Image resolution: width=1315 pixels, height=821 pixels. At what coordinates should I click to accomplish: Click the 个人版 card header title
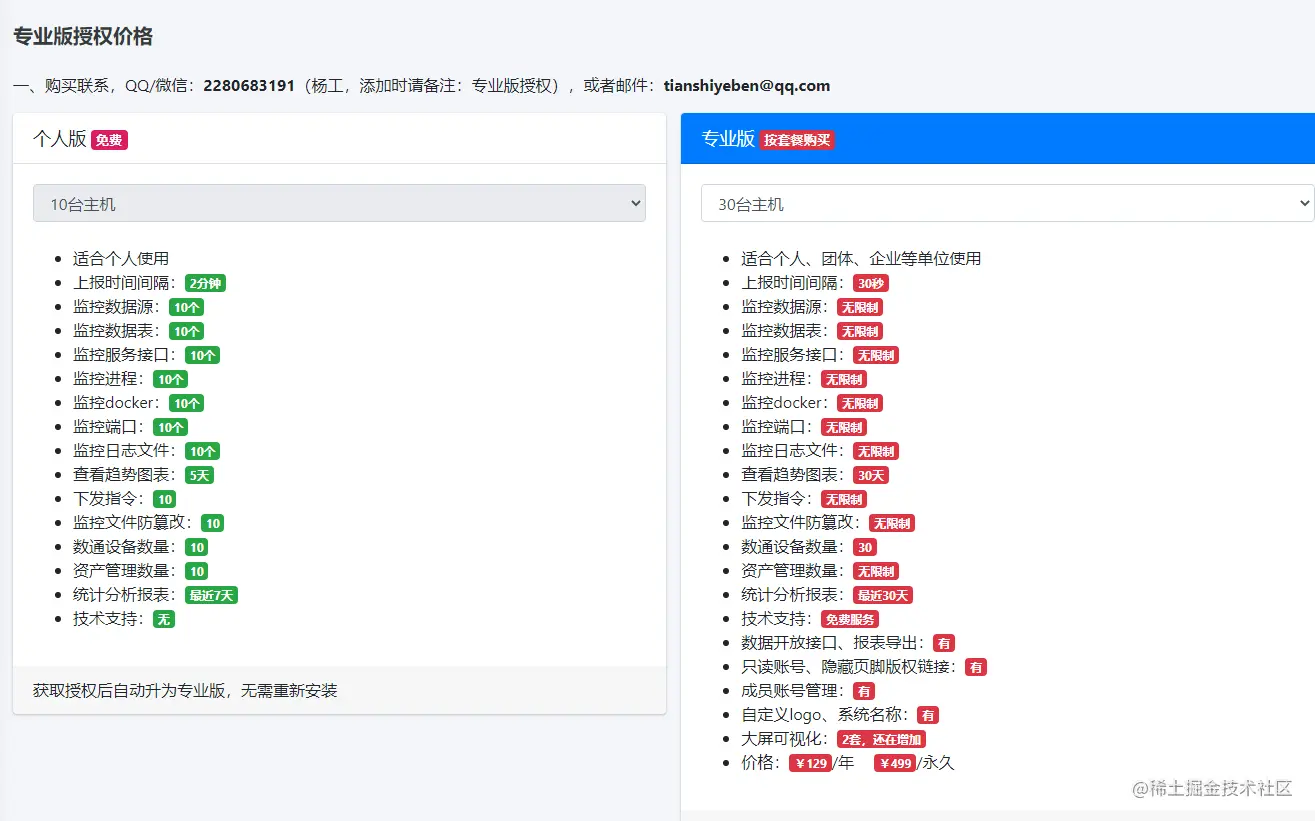pos(60,139)
